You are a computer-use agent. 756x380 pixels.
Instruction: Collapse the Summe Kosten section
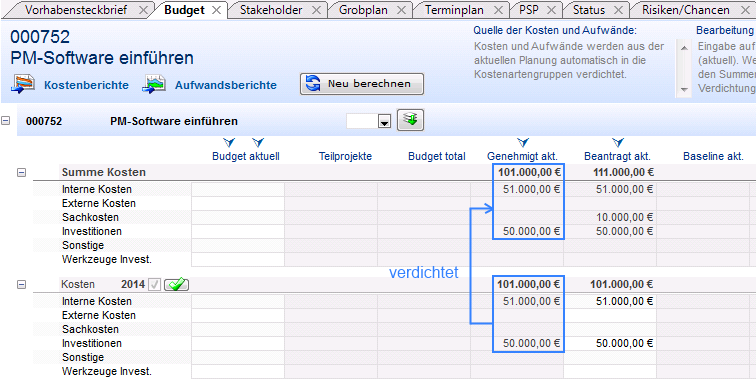[21, 173]
